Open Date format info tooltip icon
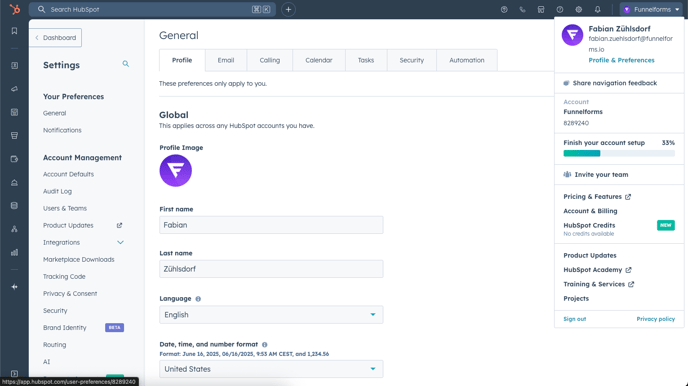The width and height of the screenshot is (688, 386). [265, 345]
